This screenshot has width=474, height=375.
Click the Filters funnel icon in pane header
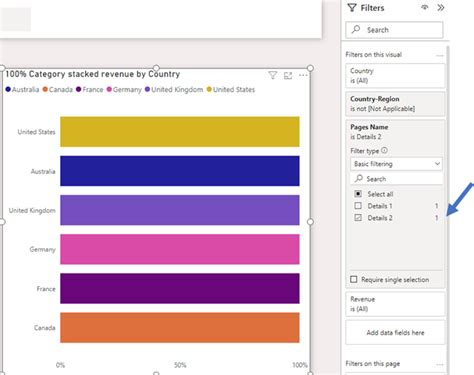point(352,8)
